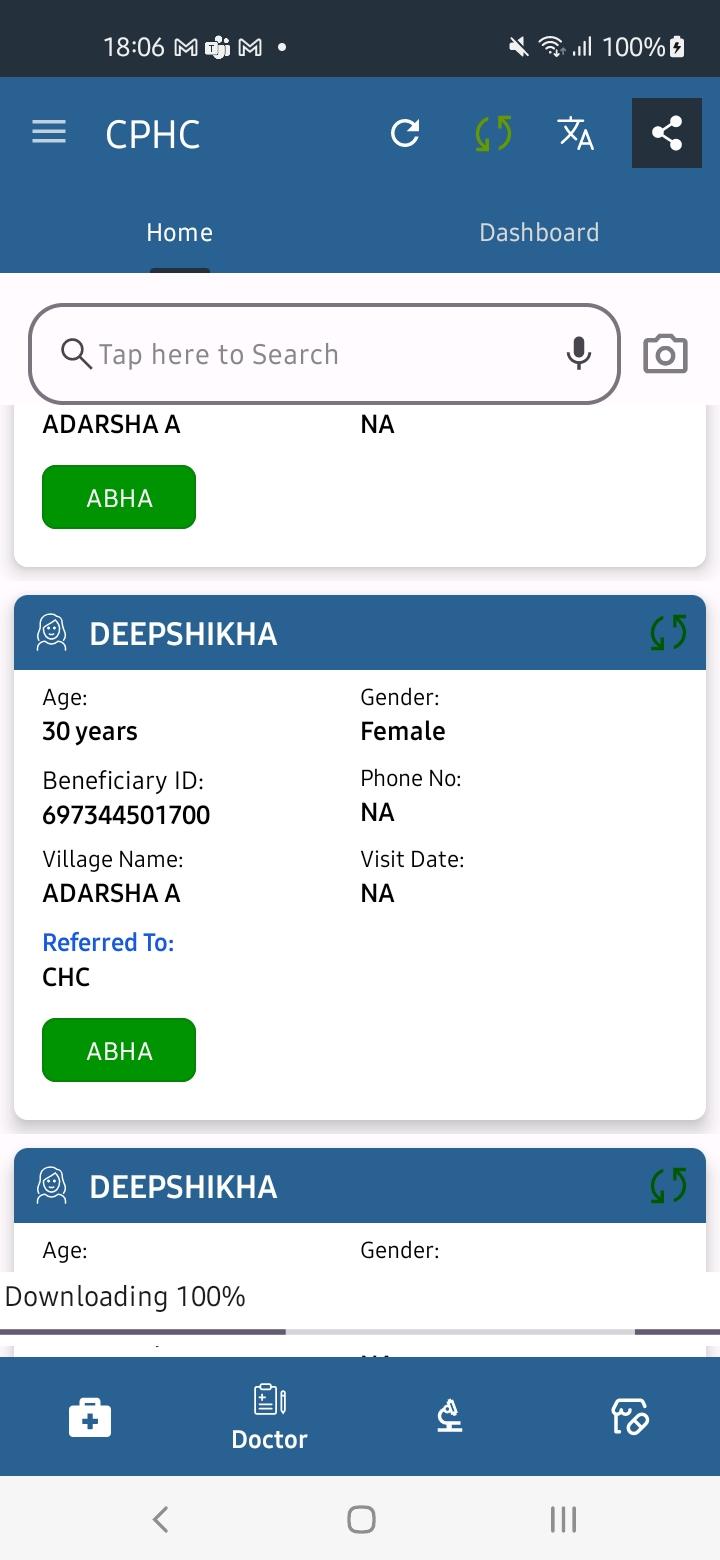Tap the ABHA button under ADARSHA A
Viewport: 720px width, 1560px height.
[x=119, y=497]
